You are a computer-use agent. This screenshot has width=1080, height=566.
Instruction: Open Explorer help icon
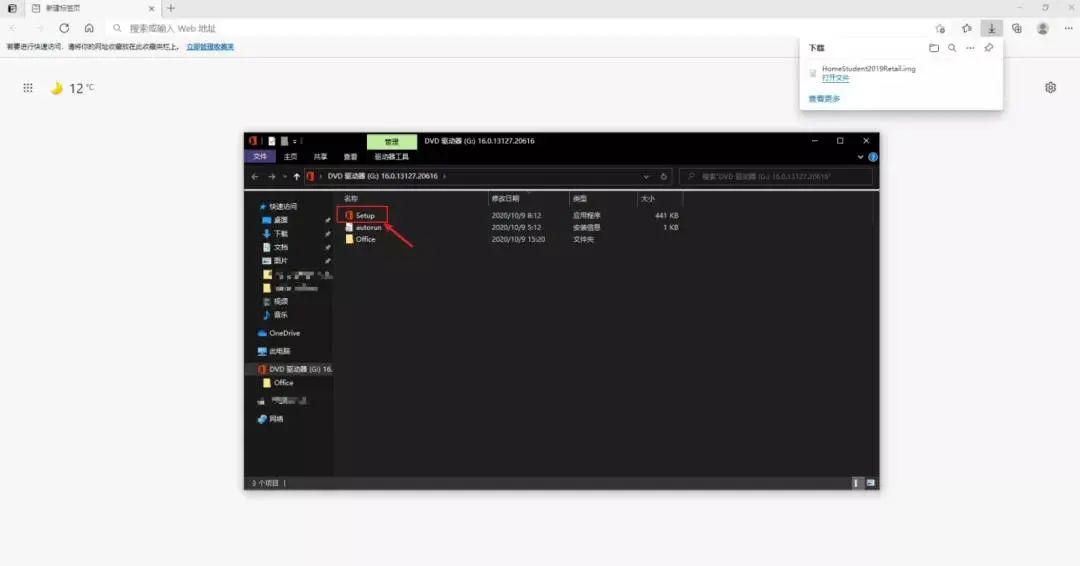coord(873,157)
